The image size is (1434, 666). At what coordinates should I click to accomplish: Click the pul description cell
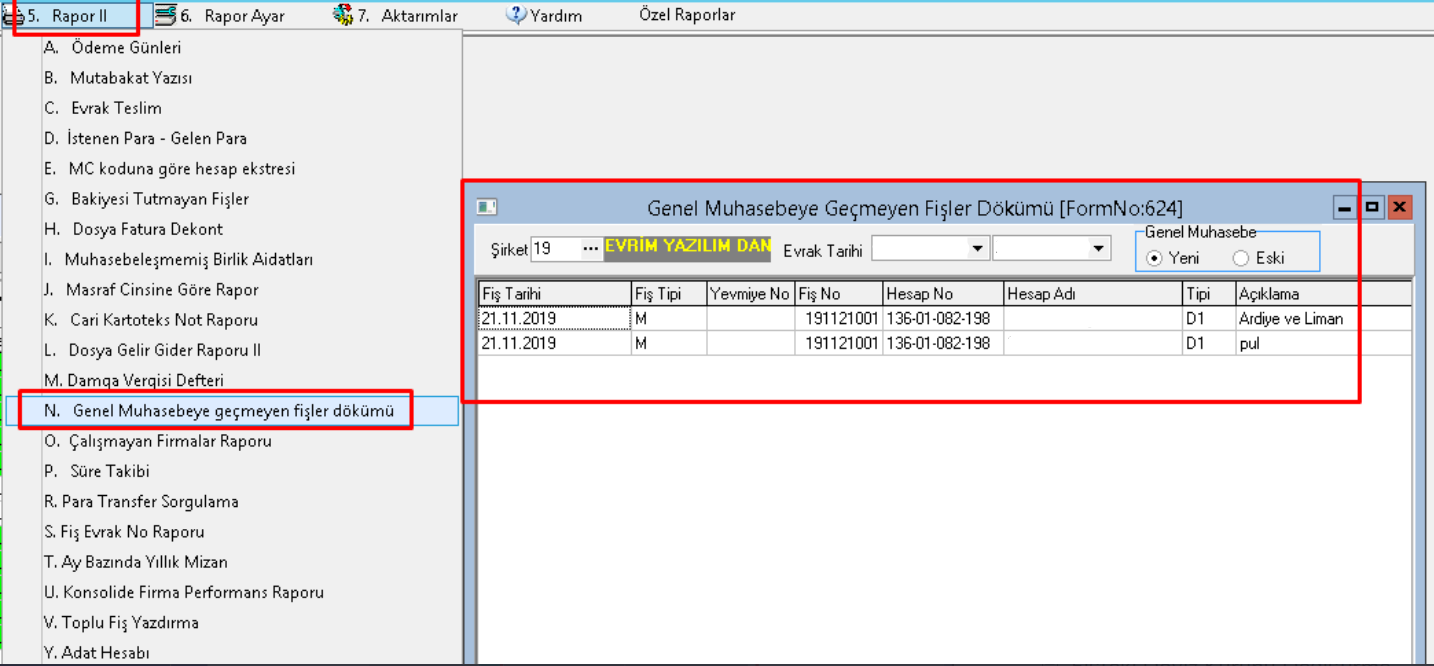1323,343
